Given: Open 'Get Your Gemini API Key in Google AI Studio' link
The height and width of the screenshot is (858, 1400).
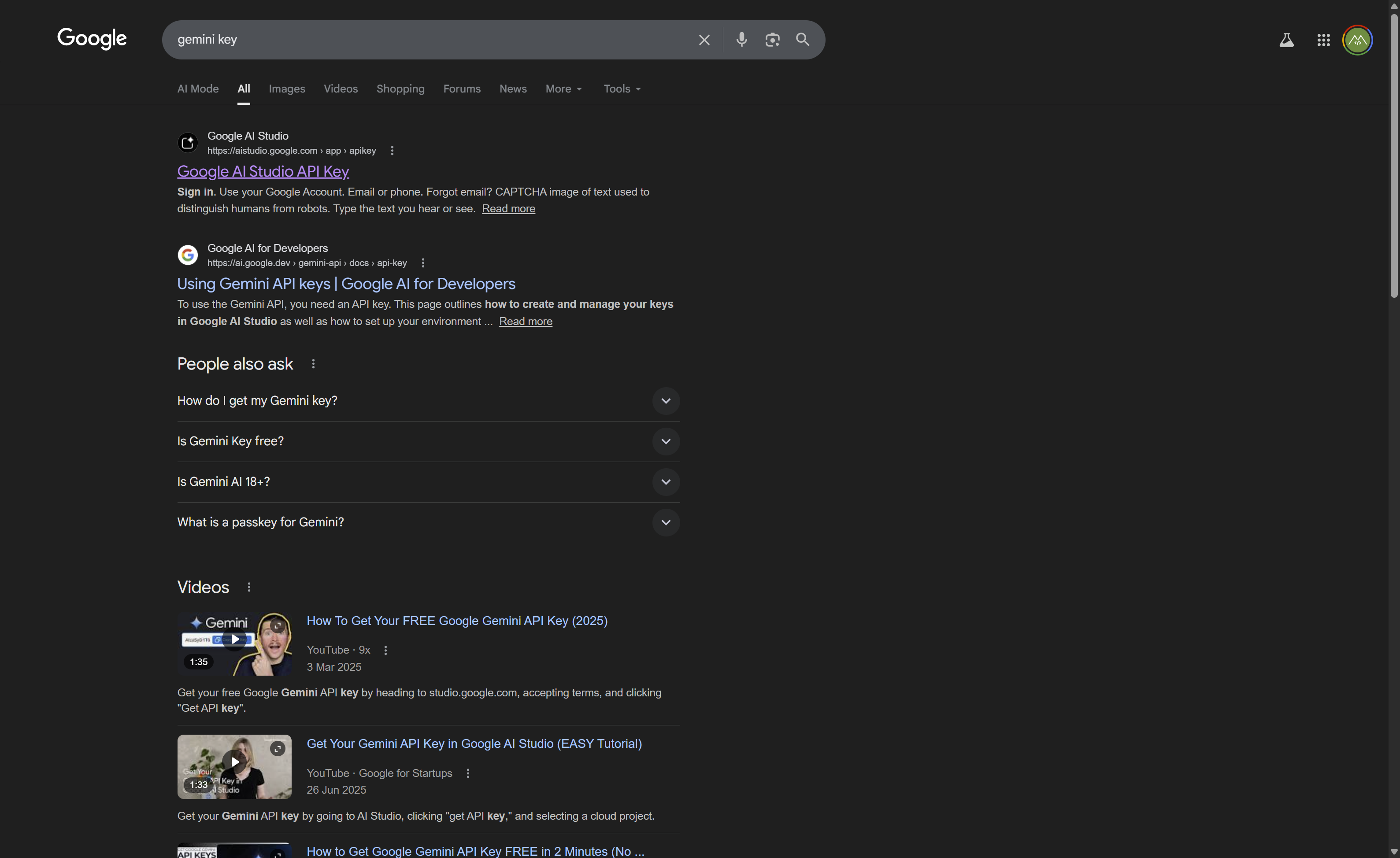Looking at the screenshot, I should click(474, 744).
